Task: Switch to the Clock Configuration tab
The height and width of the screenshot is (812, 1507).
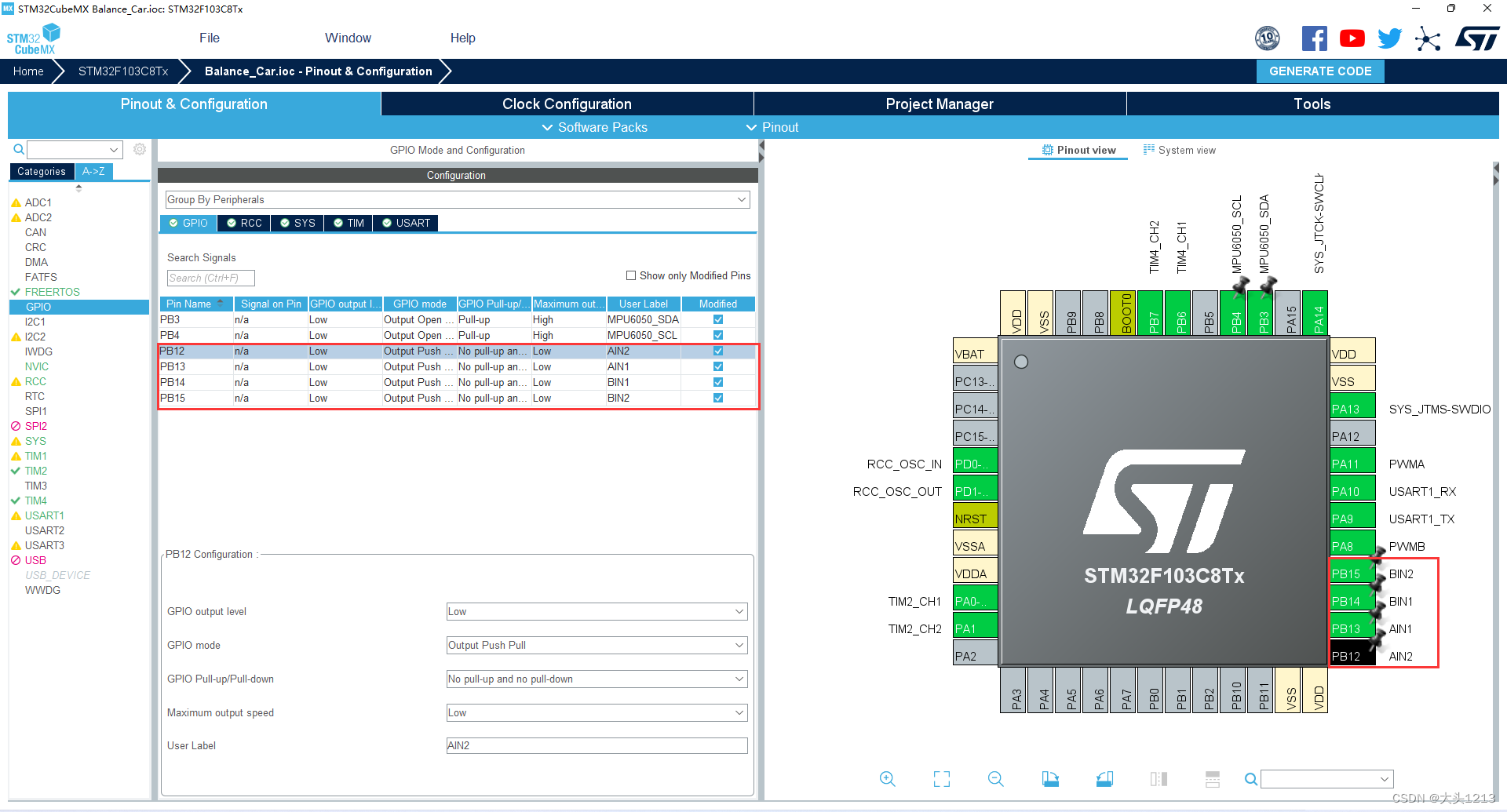Action: click(x=567, y=104)
